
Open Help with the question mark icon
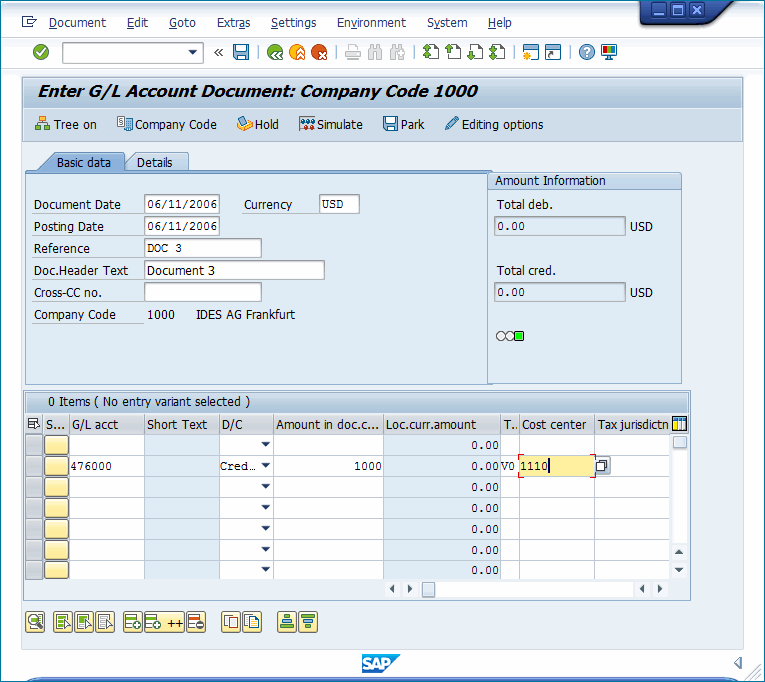[x=587, y=52]
